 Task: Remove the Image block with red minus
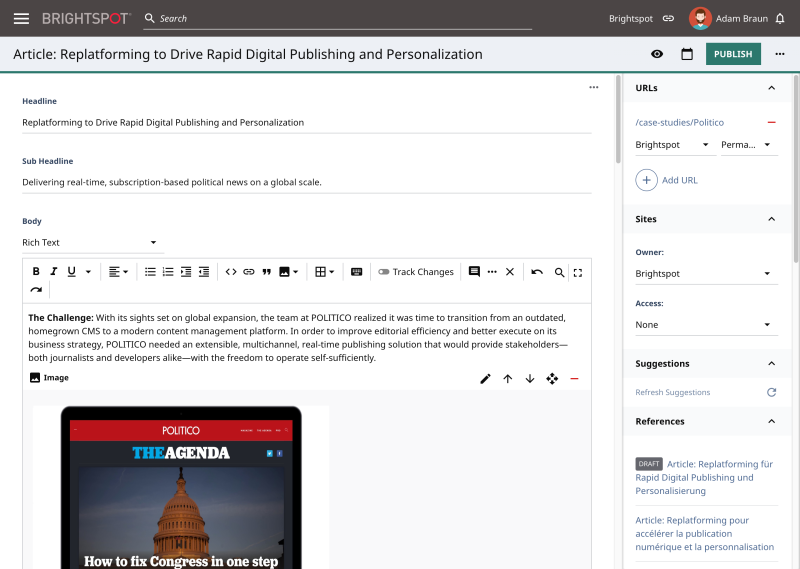pyautogui.click(x=574, y=379)
